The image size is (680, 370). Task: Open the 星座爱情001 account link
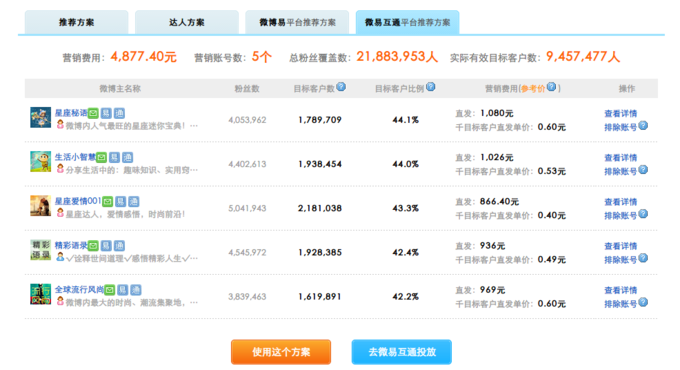[78, 201]
